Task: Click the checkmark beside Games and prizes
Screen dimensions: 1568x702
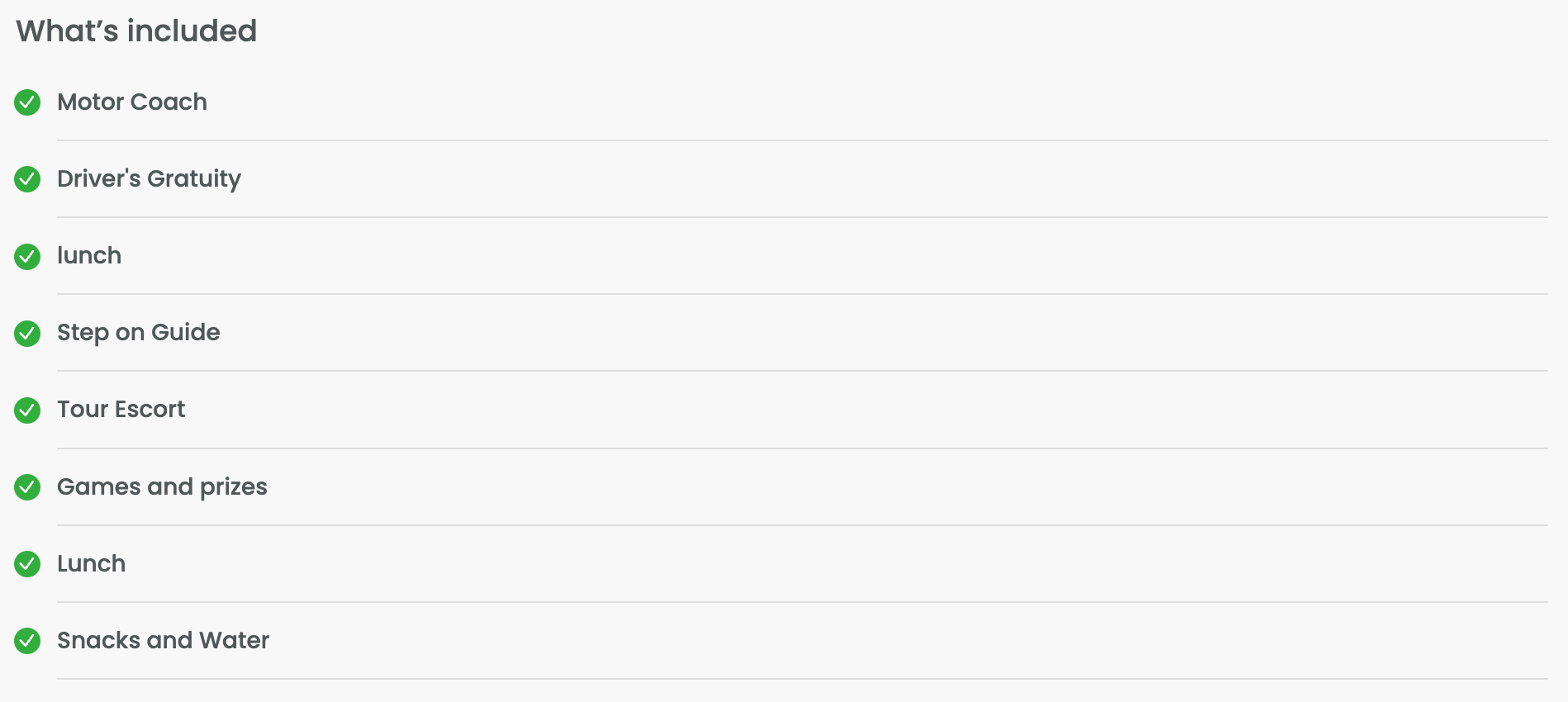Action: coord(27,487)
